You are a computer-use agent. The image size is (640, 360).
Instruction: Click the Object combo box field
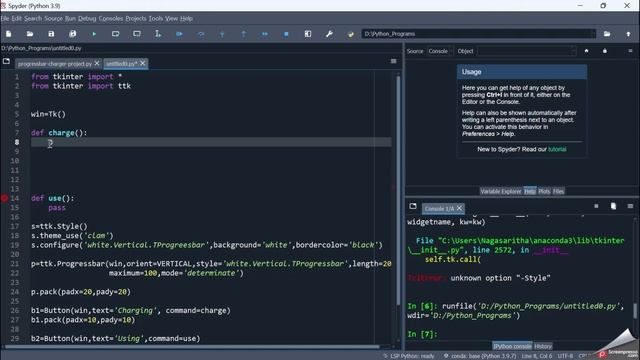[527, 51]
